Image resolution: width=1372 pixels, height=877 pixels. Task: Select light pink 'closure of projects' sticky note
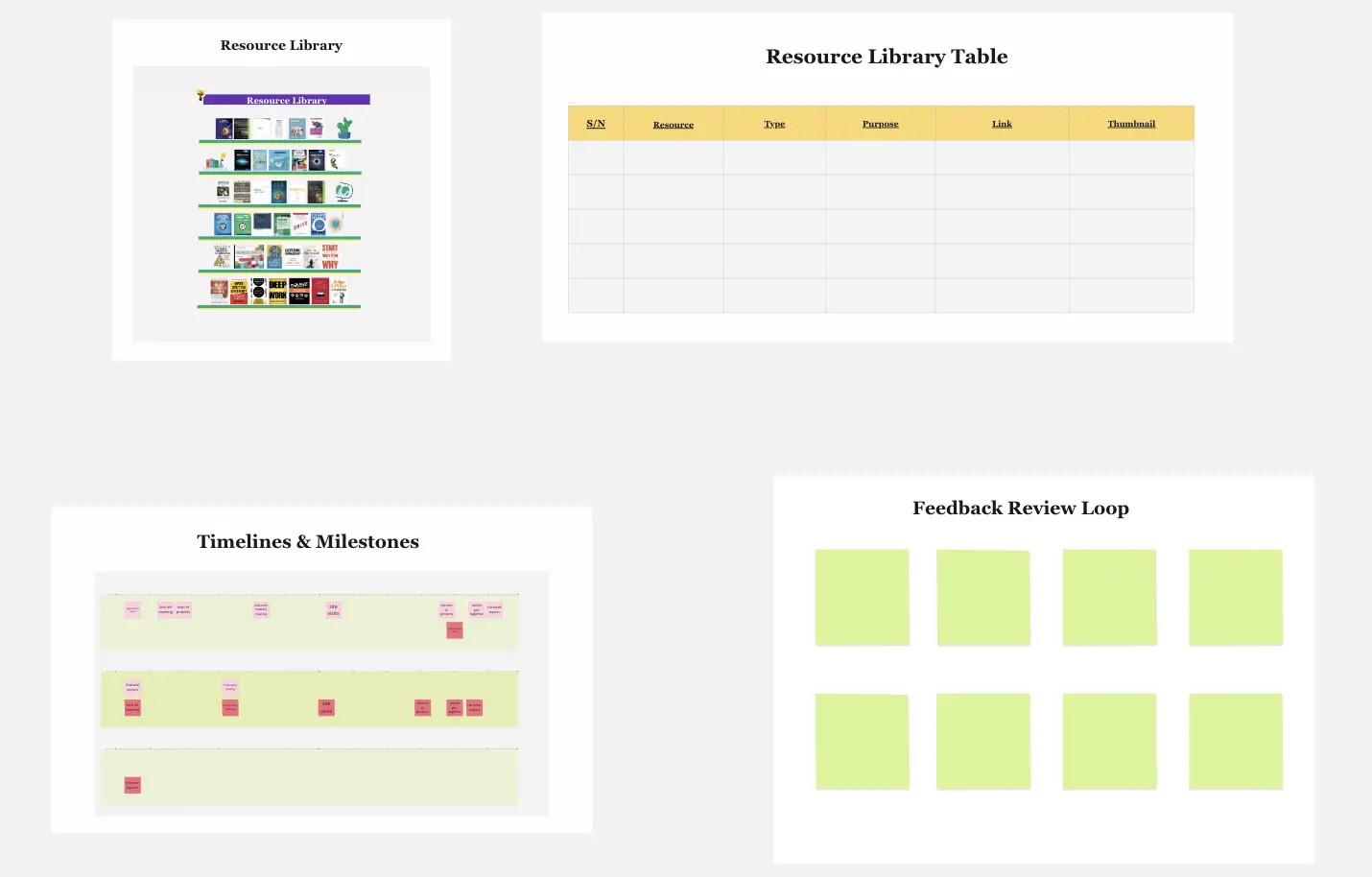446,609
